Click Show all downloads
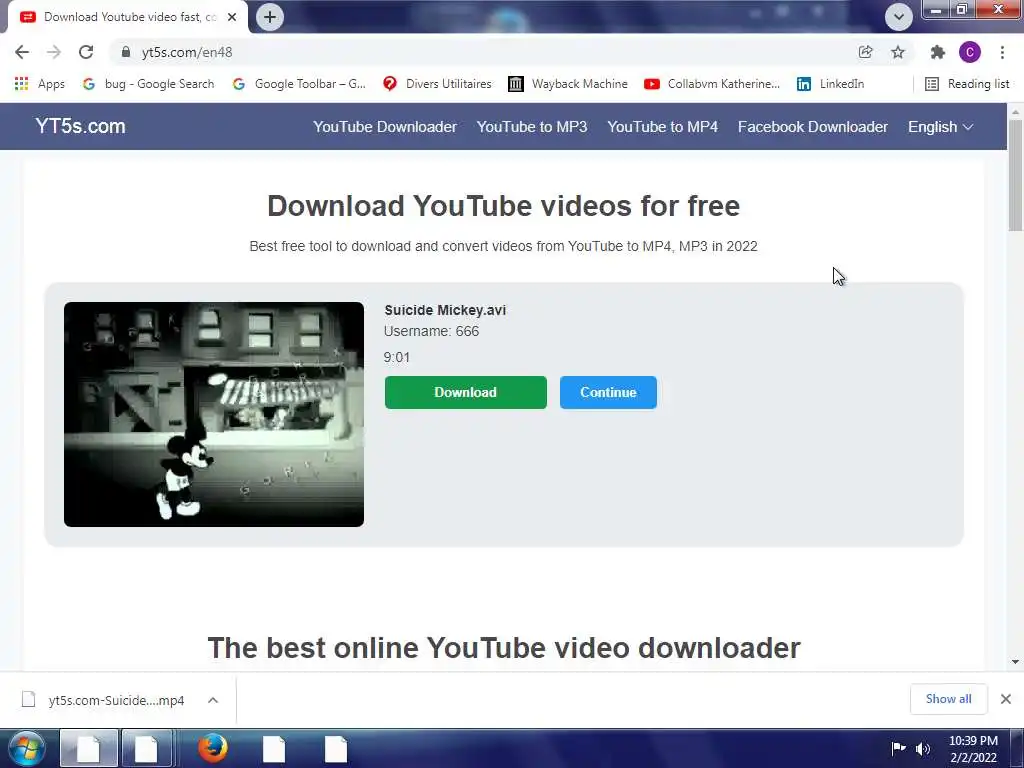Viewport: 1024px width, 768px height. [948, 699]
